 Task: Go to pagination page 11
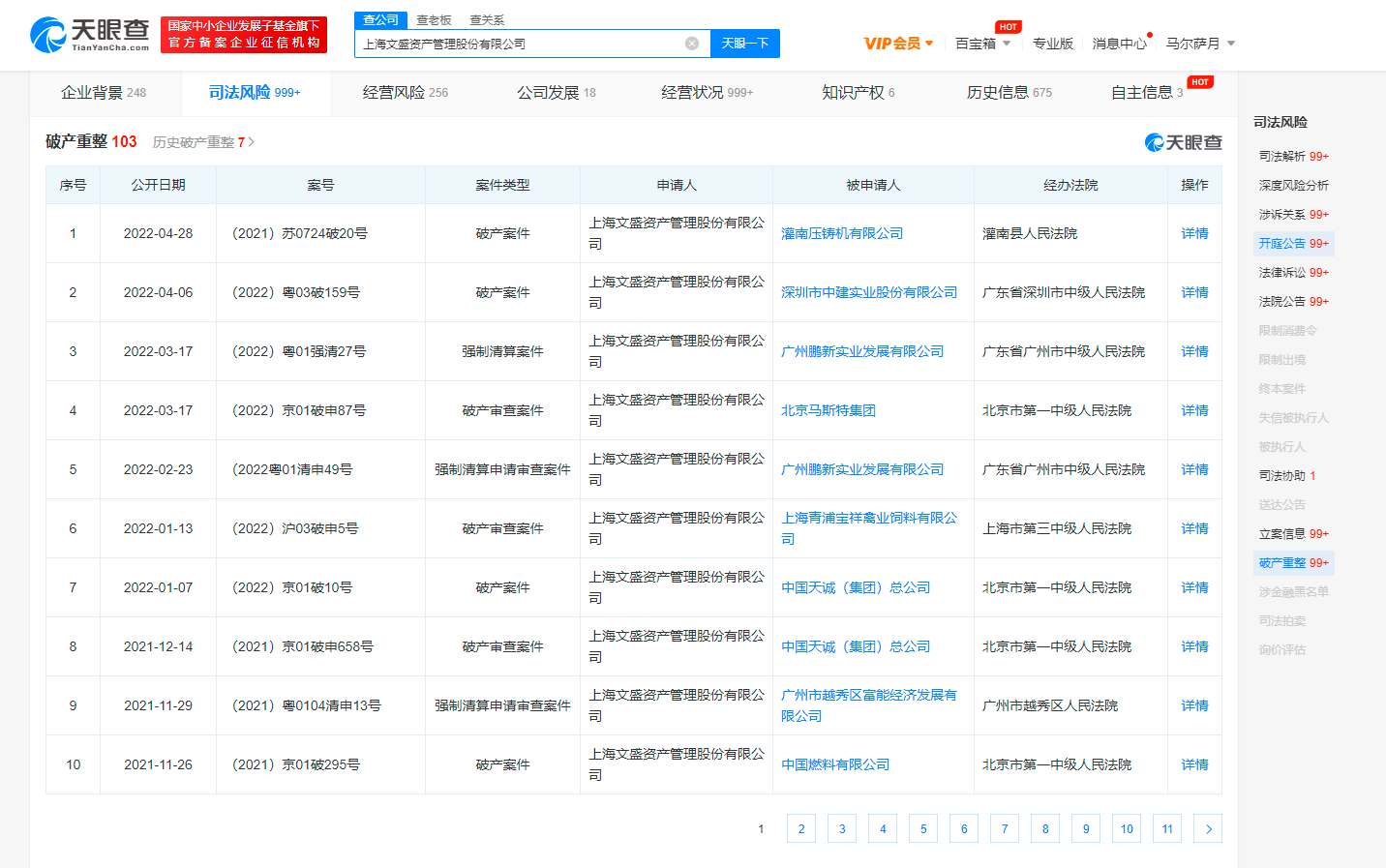click(x=1167, y=828)
